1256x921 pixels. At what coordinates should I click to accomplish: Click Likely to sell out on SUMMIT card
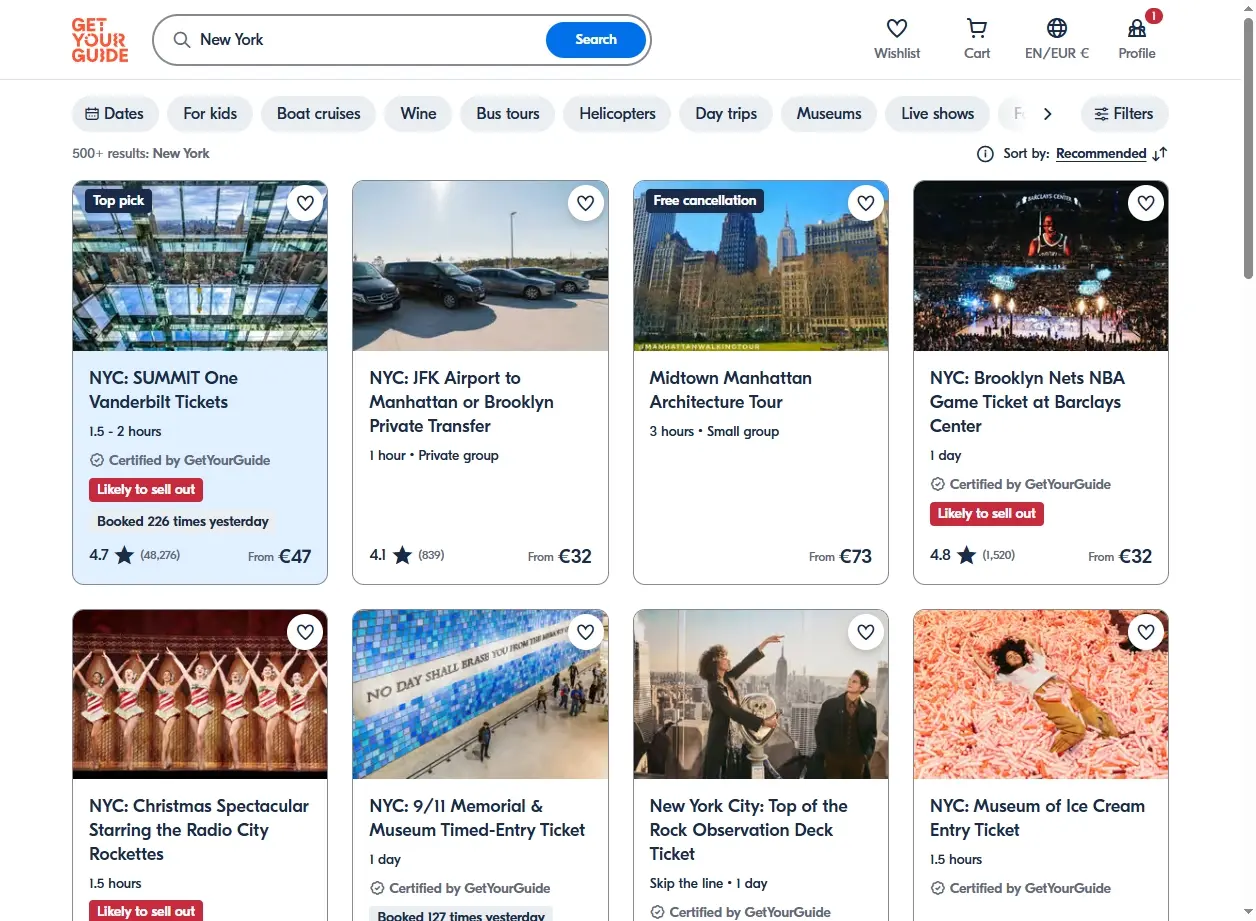pos(146,490)
